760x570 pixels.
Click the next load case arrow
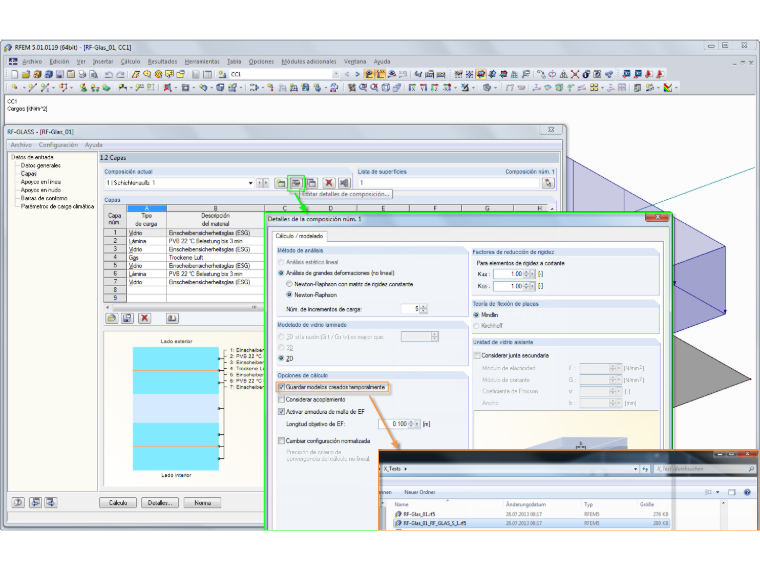click(358, 74)
